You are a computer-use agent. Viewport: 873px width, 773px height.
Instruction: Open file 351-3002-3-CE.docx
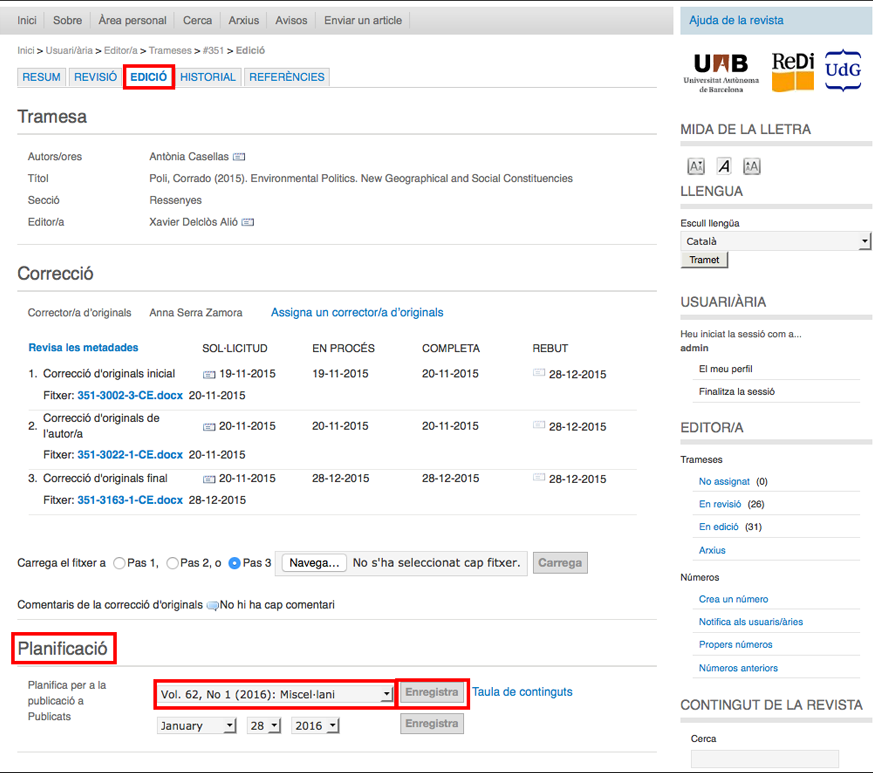(130, 395)
